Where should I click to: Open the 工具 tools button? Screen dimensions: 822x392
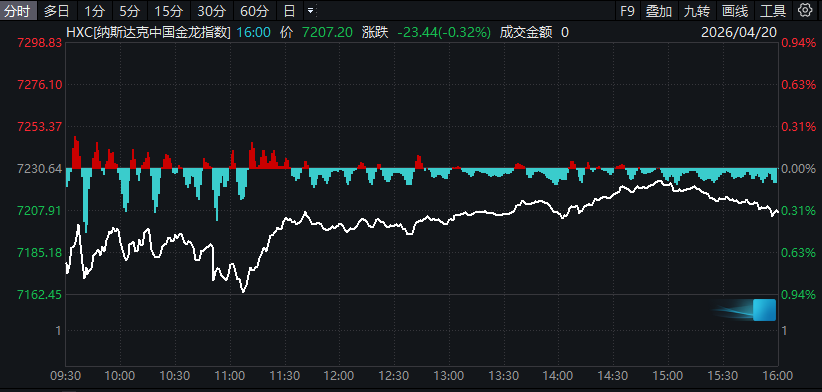tap(773, 10)
